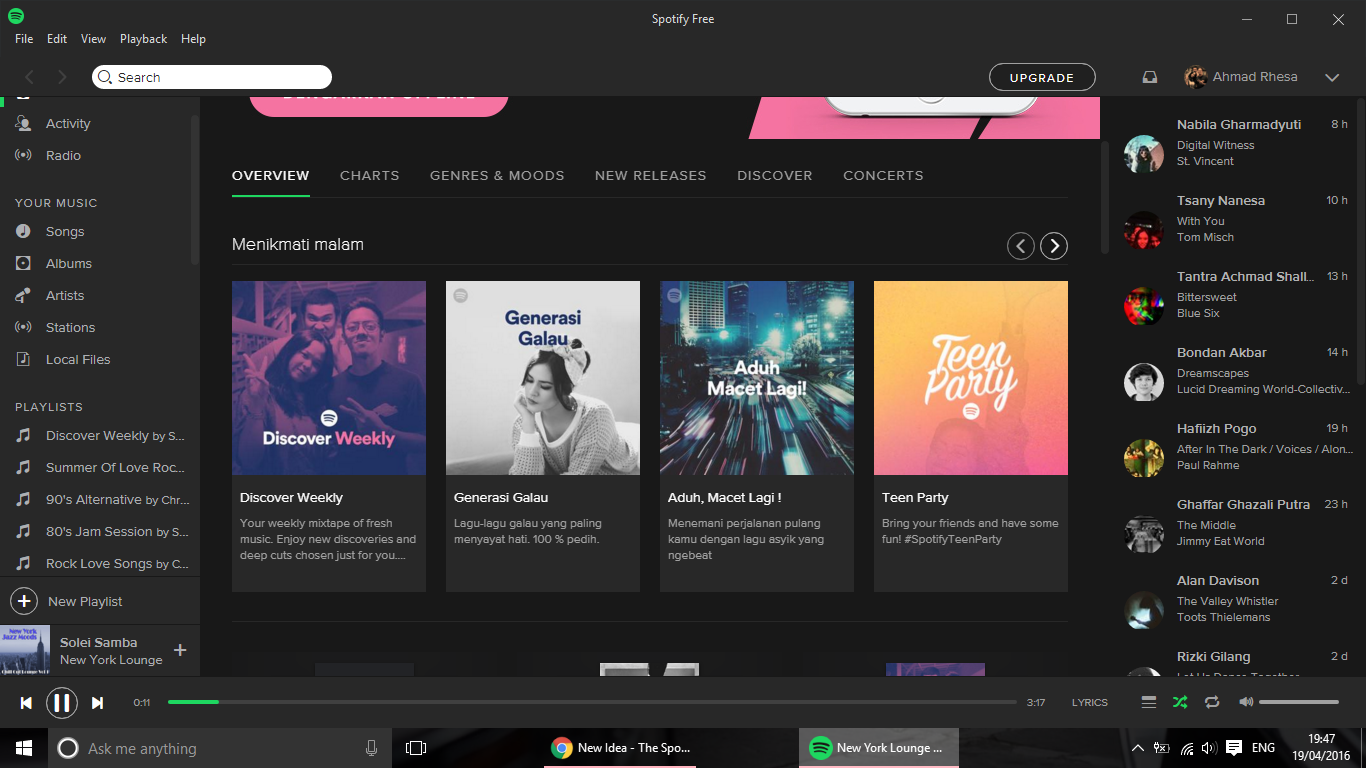Create a New Playlist
This screenshot has height=768, width=1366.
67,601
